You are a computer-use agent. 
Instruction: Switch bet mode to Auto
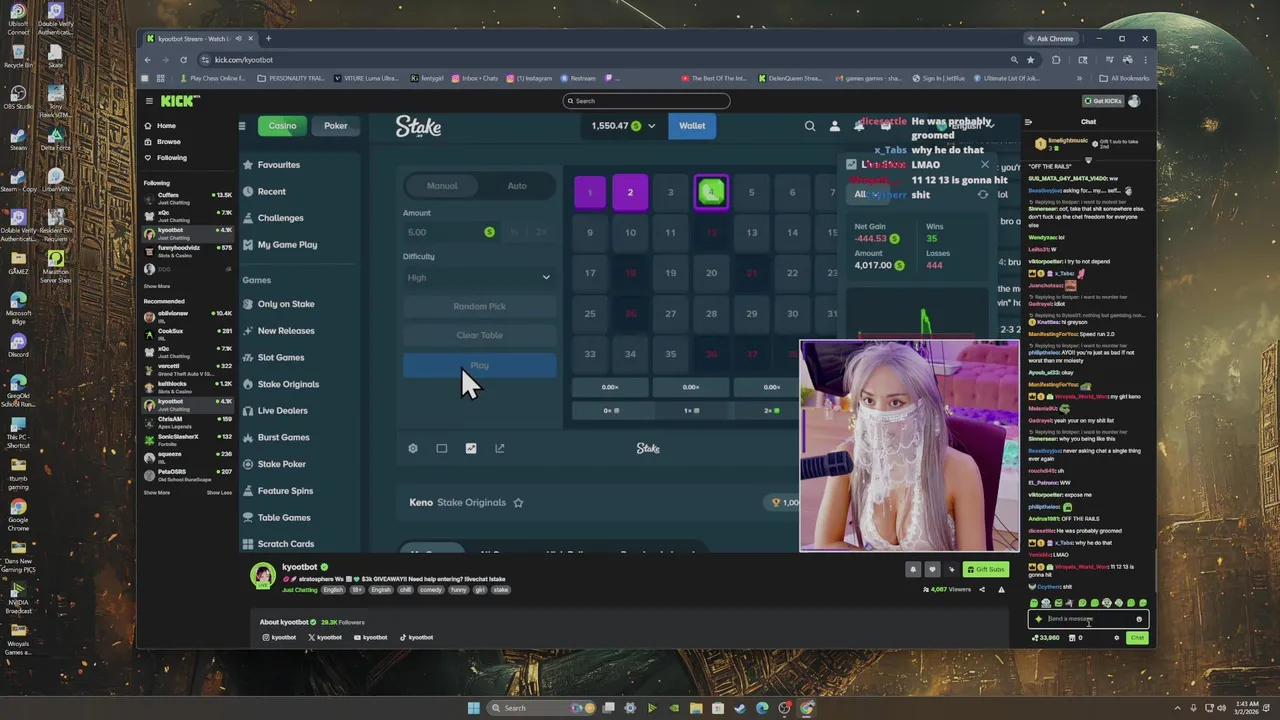pyautogui.click(x=517, y=186)
